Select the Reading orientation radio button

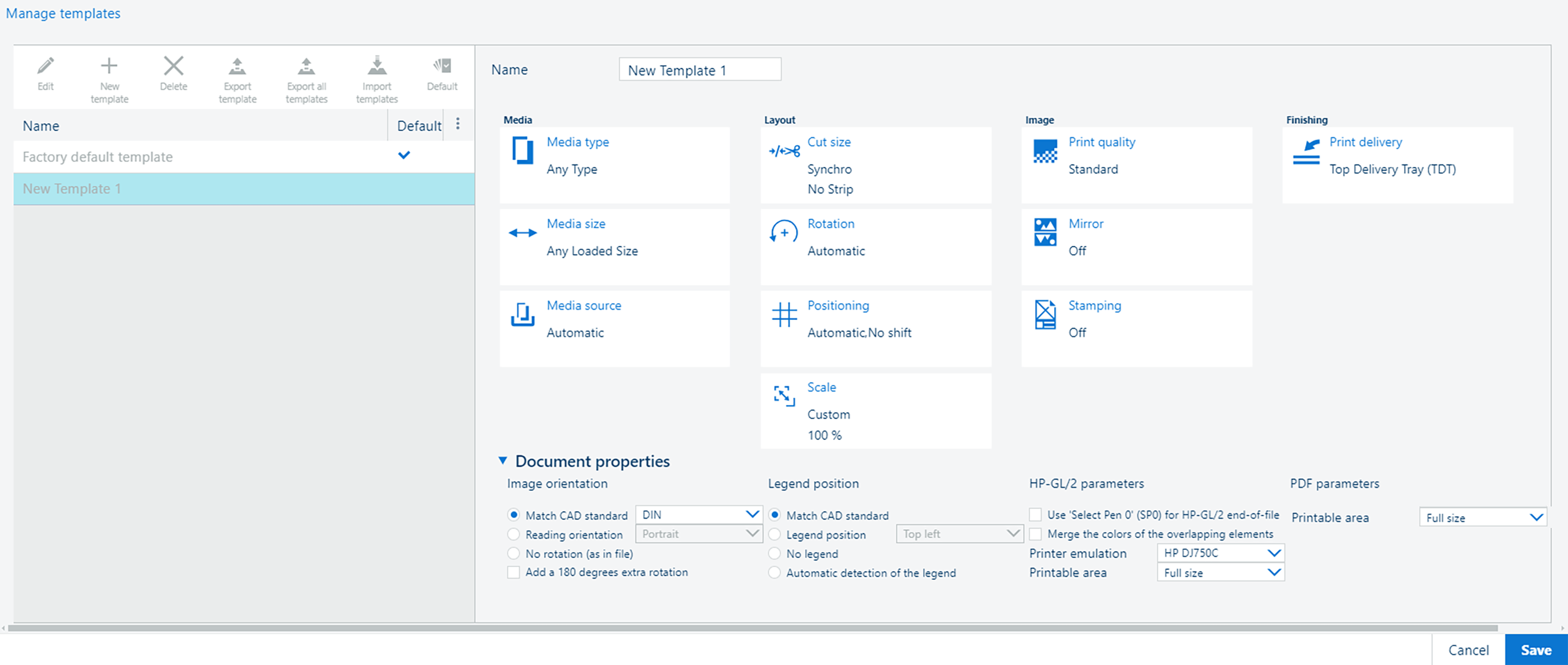pyautogui.click(x=514, y=534)
